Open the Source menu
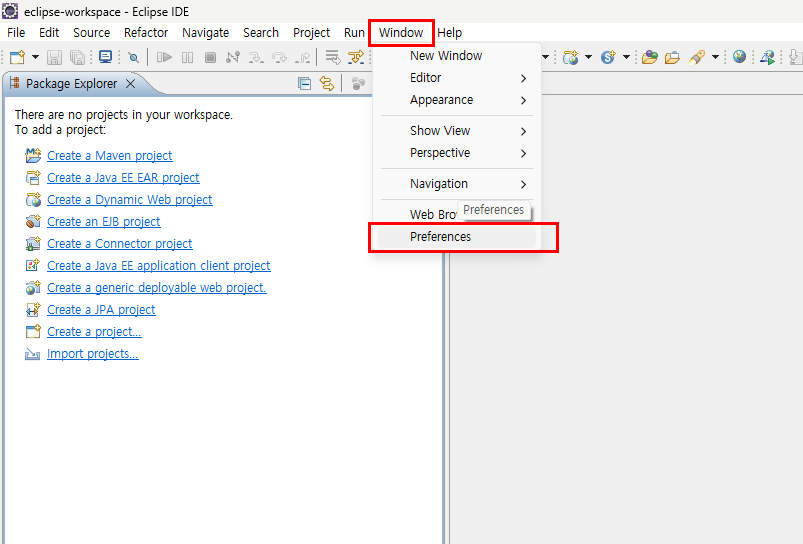The image size is (803, 544). pos(92,33)
